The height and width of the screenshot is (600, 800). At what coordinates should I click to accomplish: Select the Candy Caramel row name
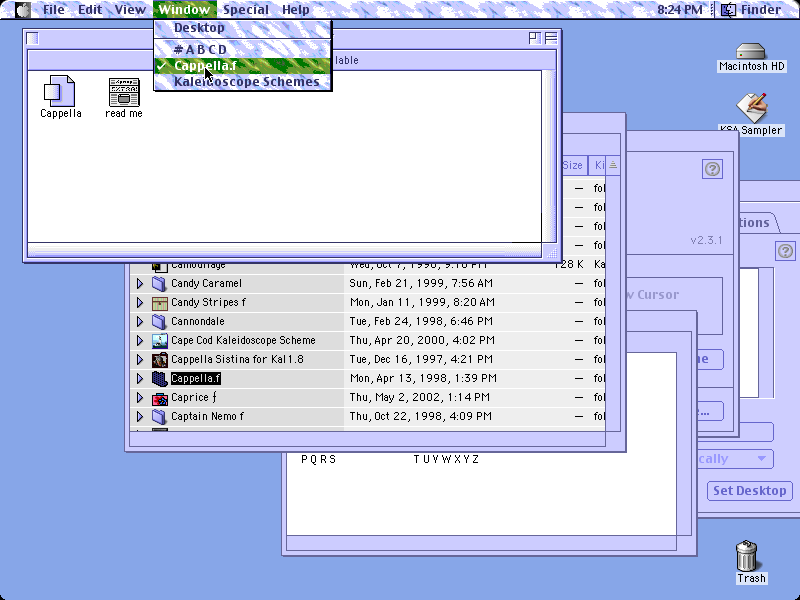point(206,283)
